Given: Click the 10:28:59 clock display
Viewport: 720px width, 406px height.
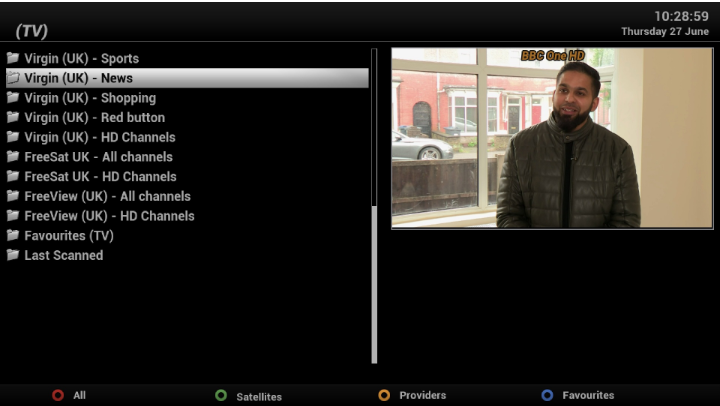Looking at the screenshot, I should point(681,17).
